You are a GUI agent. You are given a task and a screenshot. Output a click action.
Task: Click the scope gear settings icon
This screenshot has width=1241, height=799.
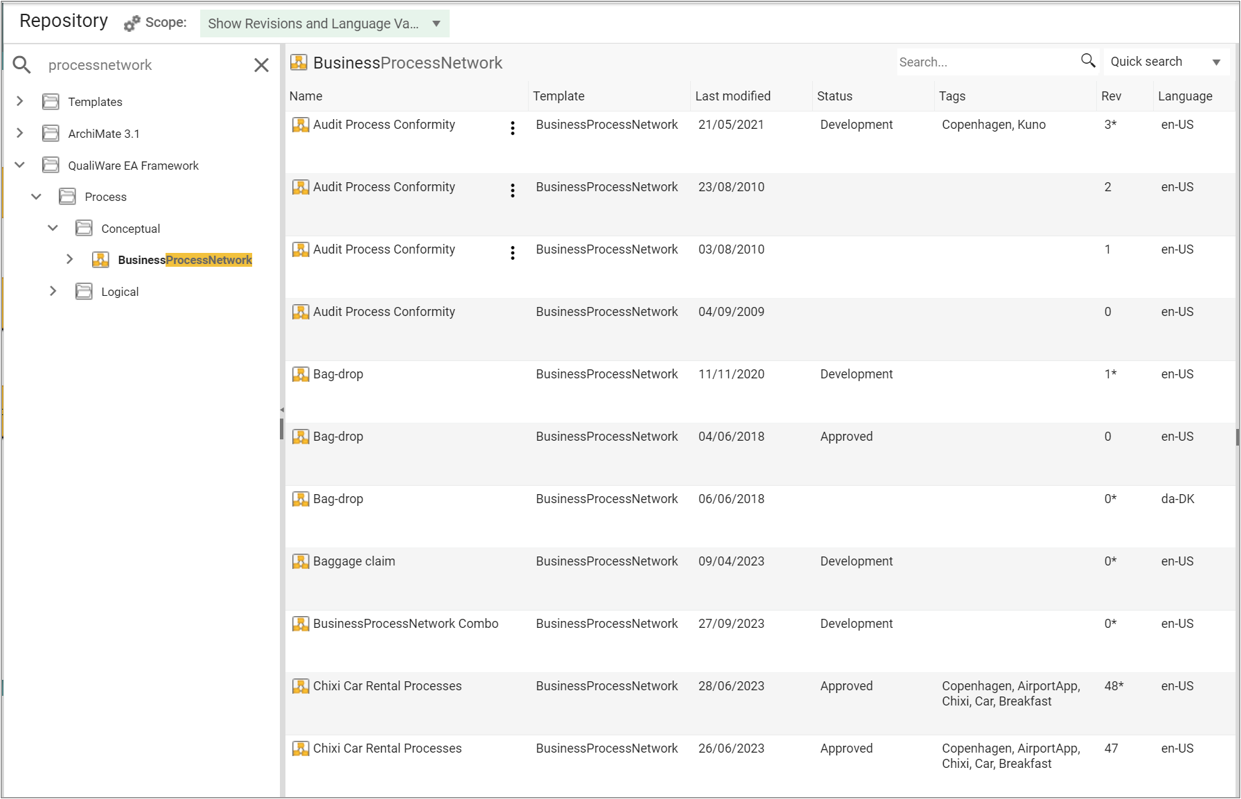point(132,23)
